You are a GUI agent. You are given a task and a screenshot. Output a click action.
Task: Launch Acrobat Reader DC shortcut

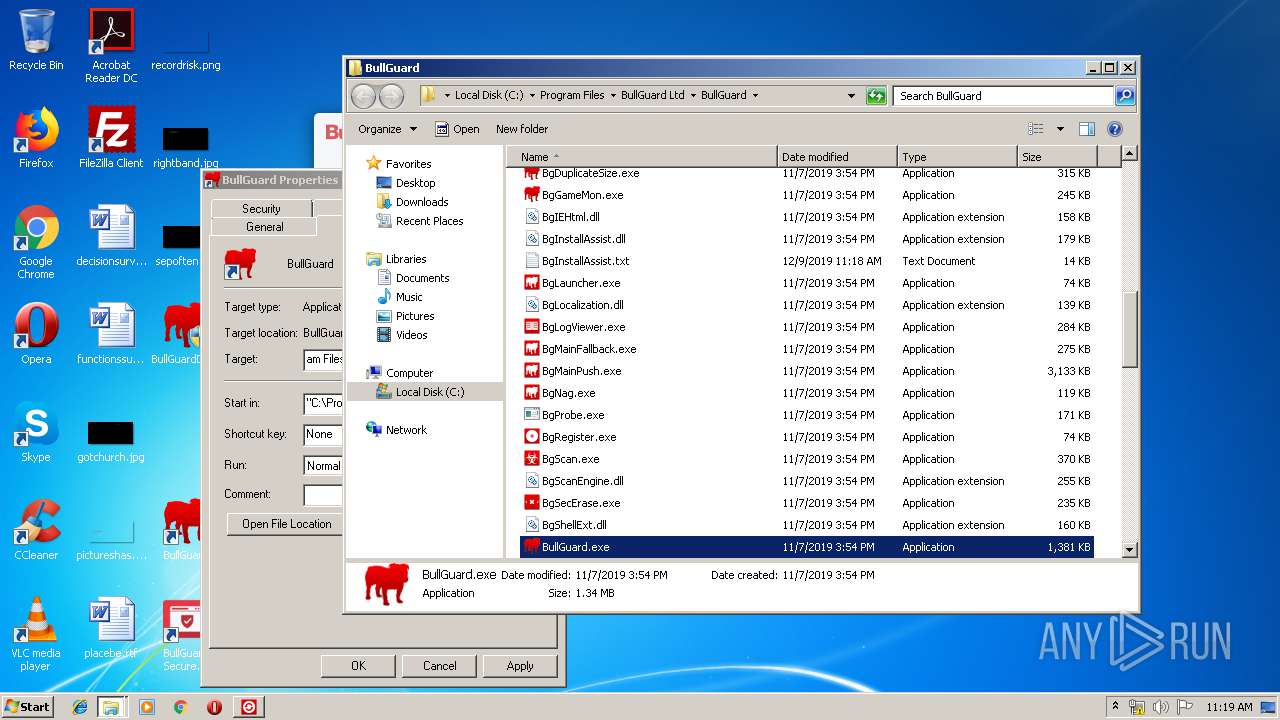click(x=111, y=46)
